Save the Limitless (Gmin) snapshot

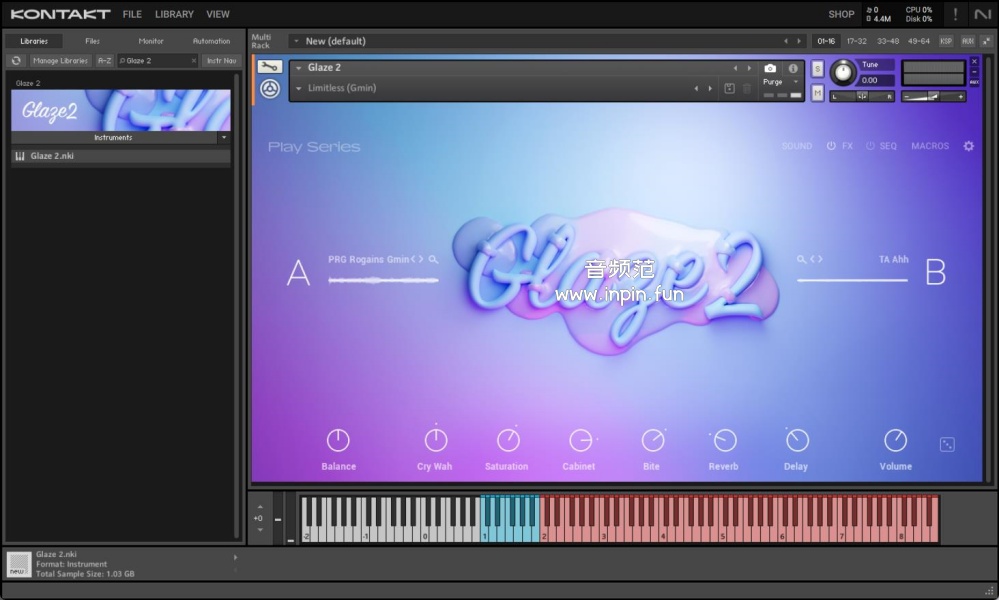[729, 89]
